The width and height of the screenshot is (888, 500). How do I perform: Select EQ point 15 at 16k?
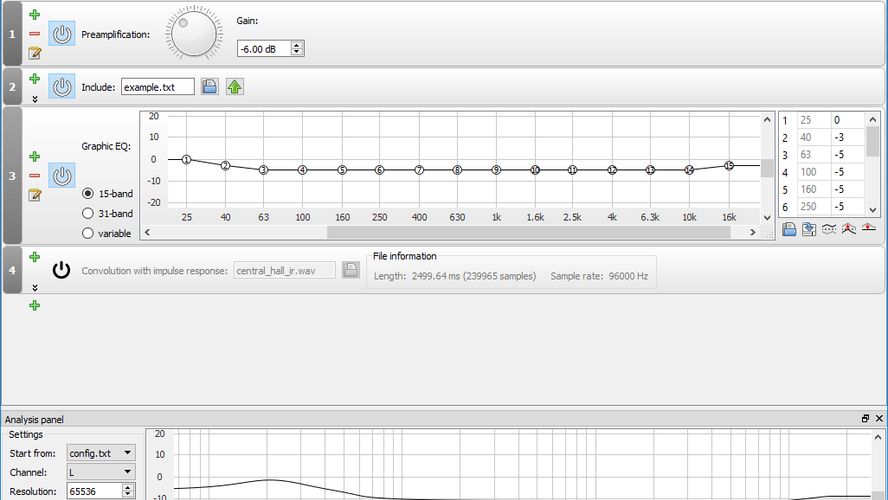[x=729, y=165]
